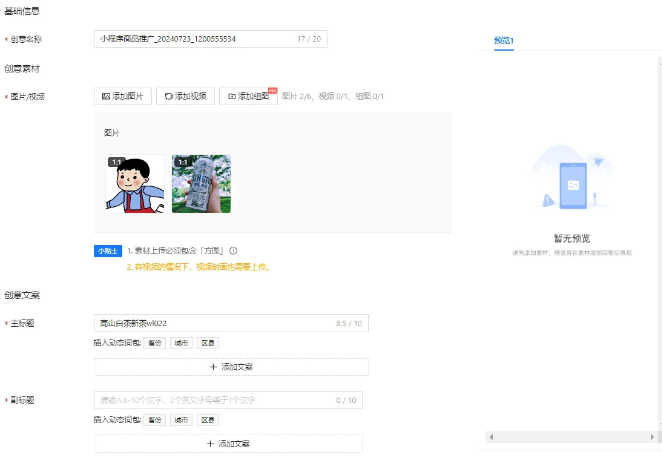Insert 城市 word pack under 主标题
This screenshot has height=456, width=662.
coord(181,343)
